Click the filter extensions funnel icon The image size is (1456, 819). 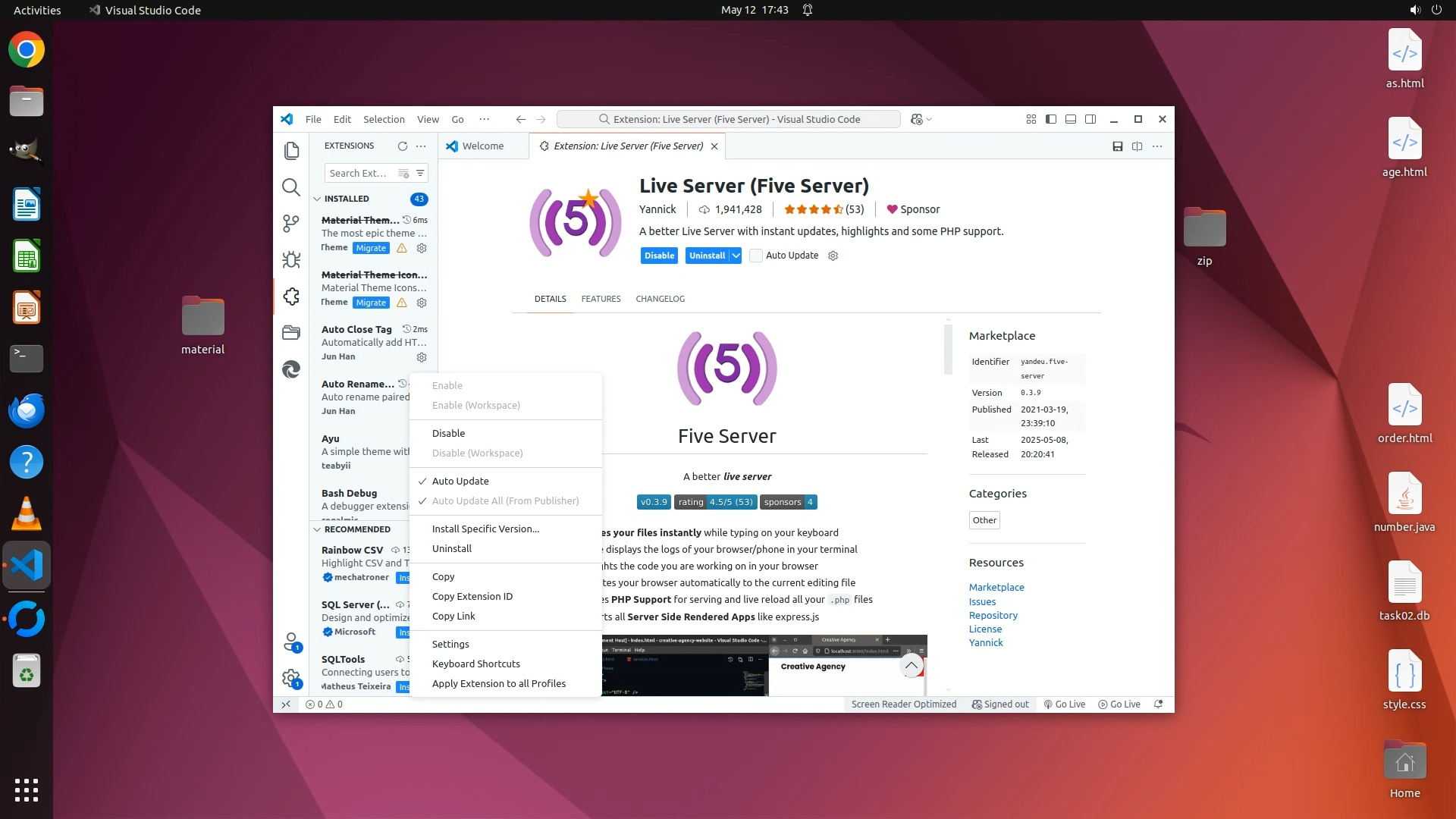coord(420,173)
